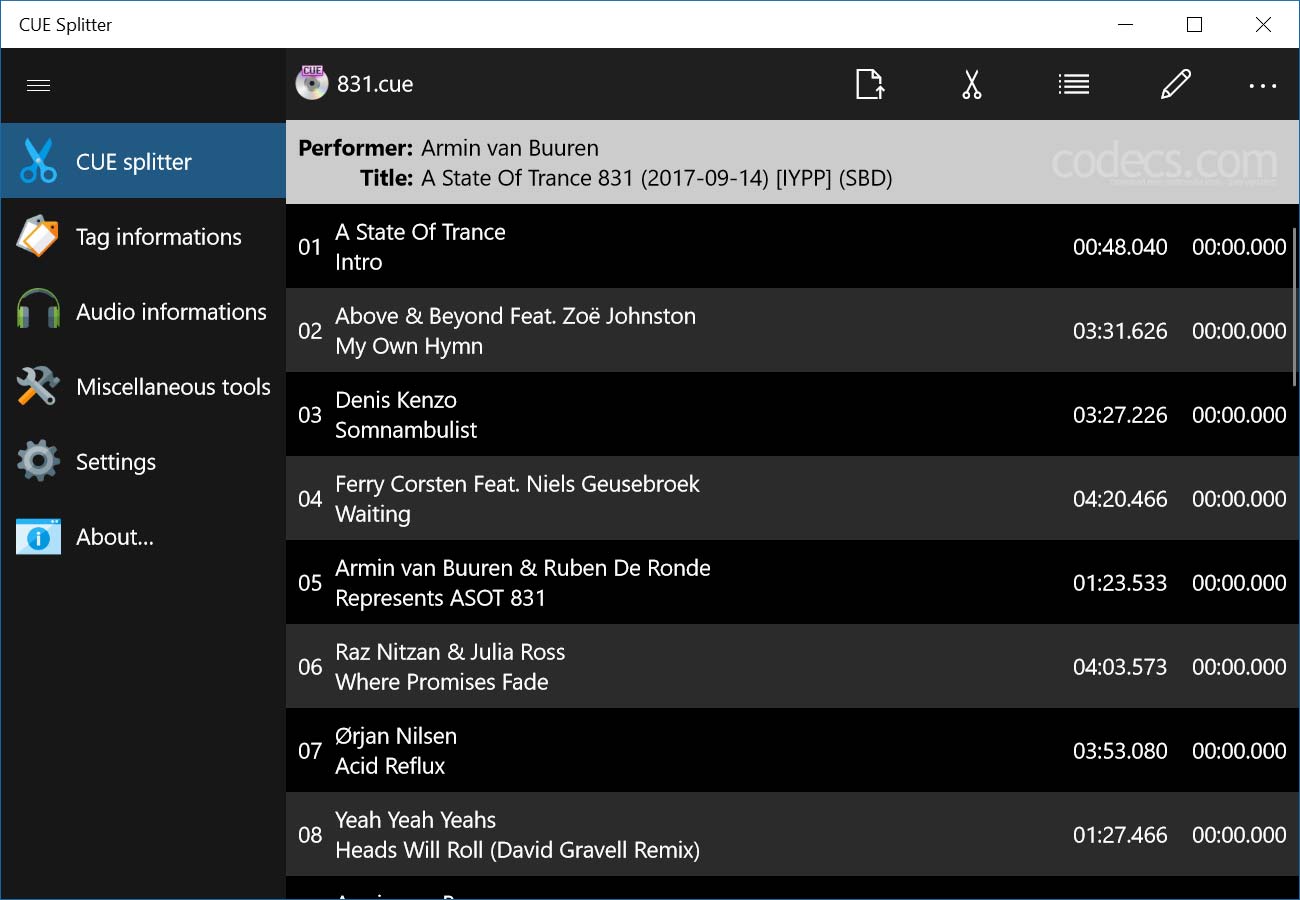
Task: Click Where Promises Fade title
Action: click(x=442, y=682)
